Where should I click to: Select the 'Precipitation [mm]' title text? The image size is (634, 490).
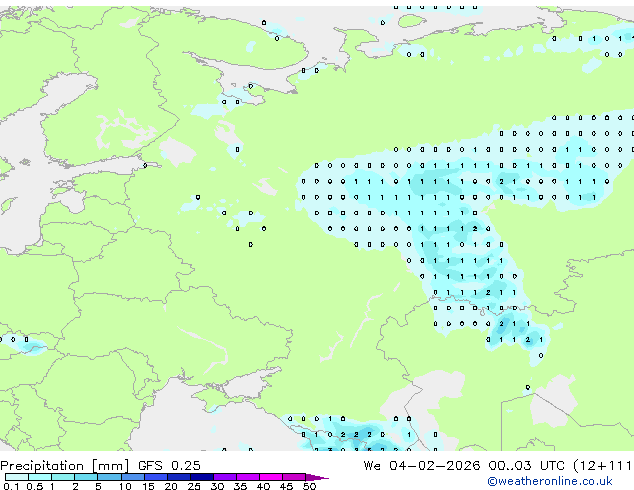click(x=65, y=466)
